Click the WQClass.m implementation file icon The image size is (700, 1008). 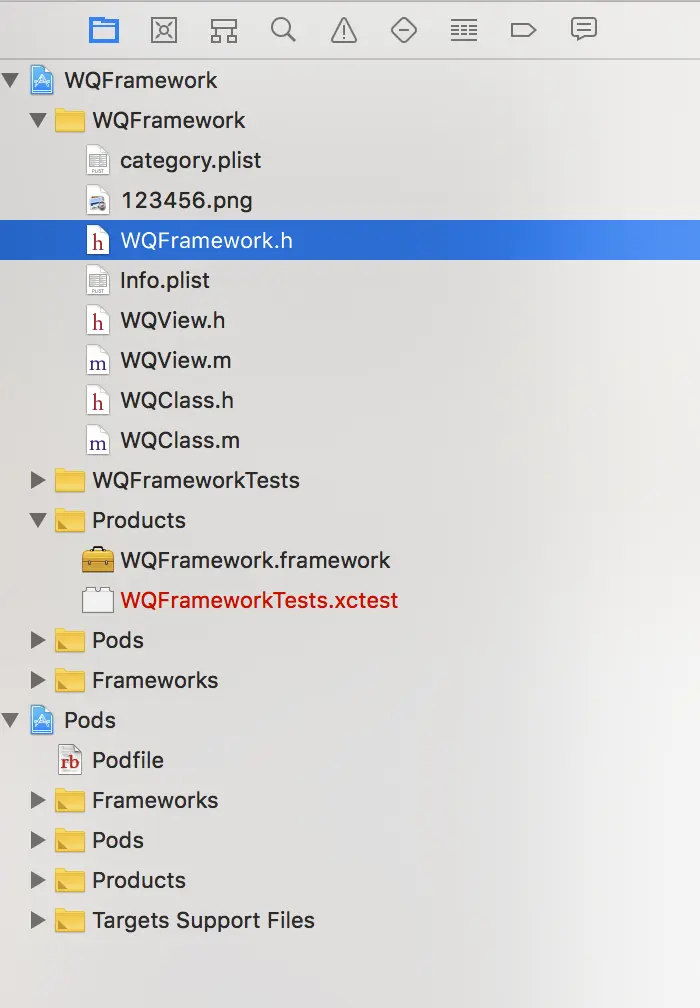[98, 440]
